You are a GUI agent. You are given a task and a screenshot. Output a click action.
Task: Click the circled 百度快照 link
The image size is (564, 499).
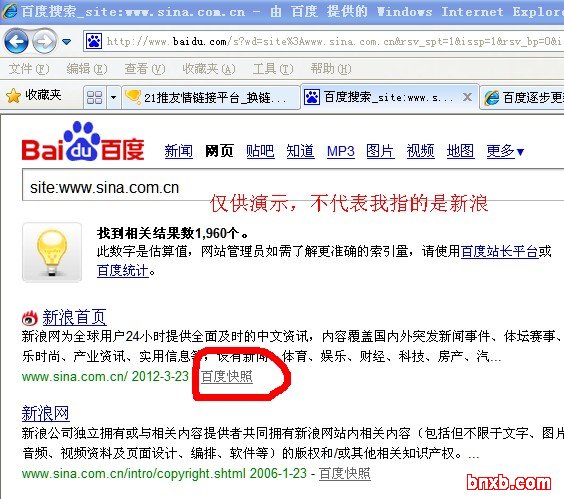click(227, 376)
